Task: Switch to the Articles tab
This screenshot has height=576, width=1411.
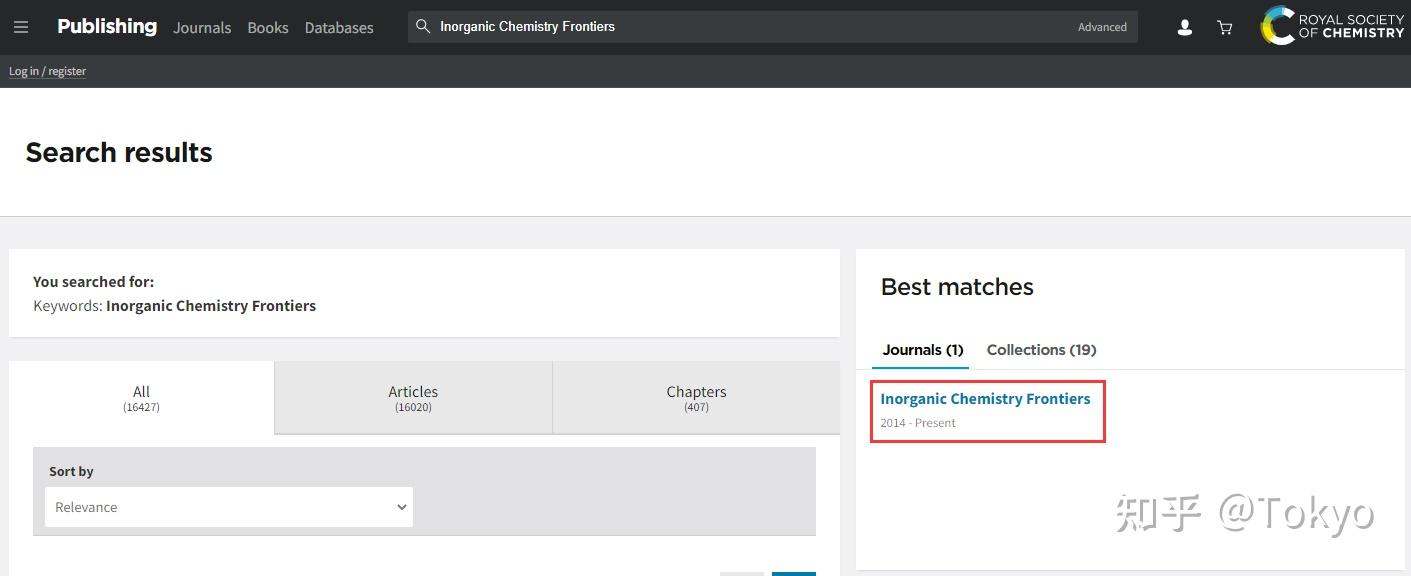Action: 413,398
